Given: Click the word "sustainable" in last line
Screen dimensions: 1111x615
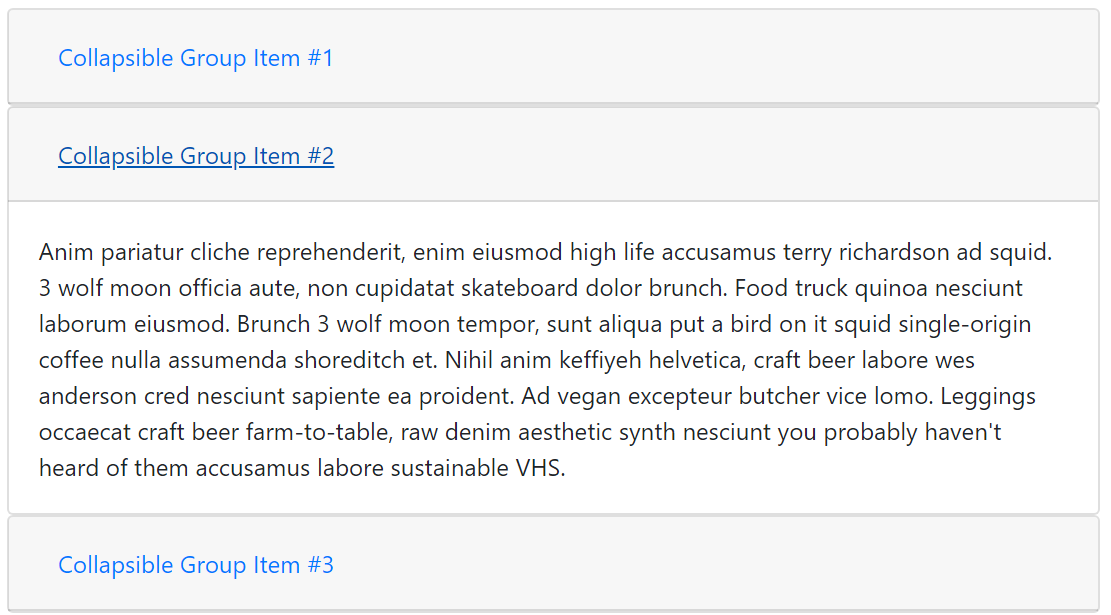Looking at the screenshot, I should pyautogui.click(x=446, y=468).
